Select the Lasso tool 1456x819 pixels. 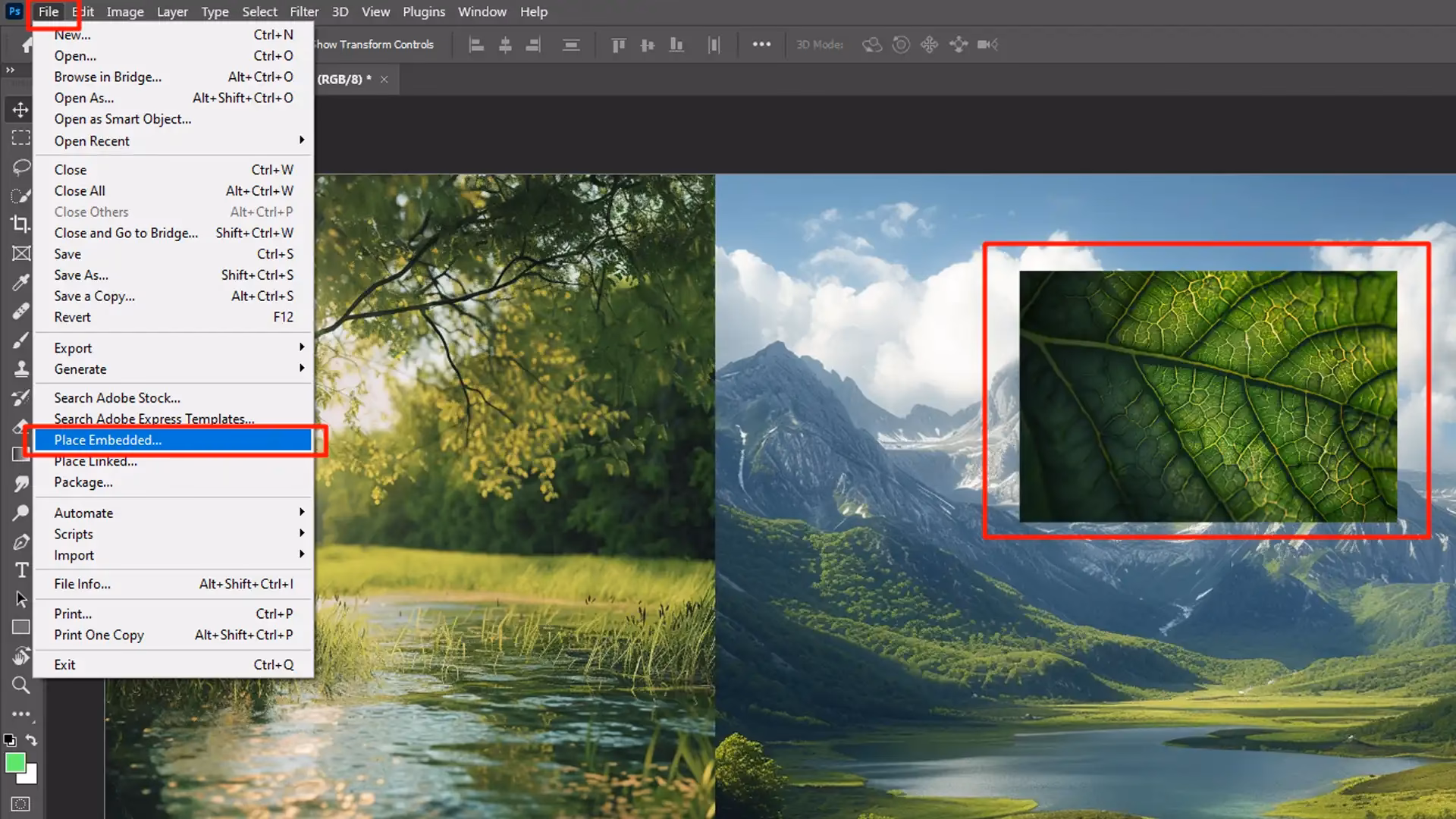point(20,167)
